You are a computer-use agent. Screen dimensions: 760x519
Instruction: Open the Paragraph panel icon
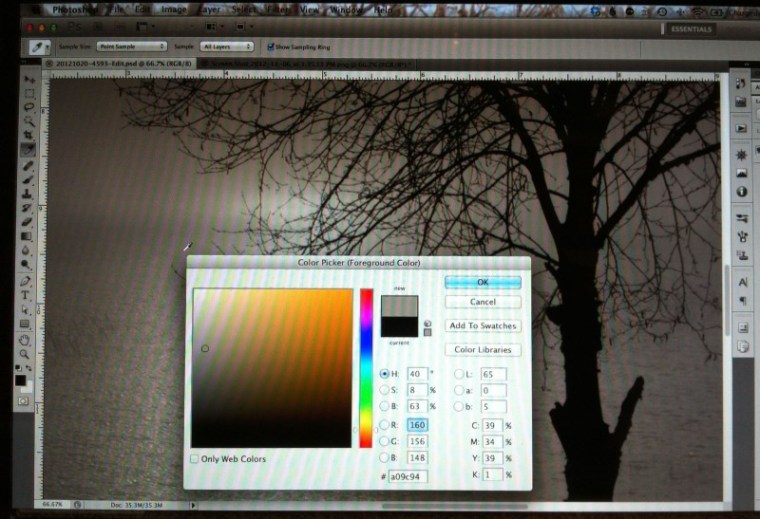click(743, 301)
